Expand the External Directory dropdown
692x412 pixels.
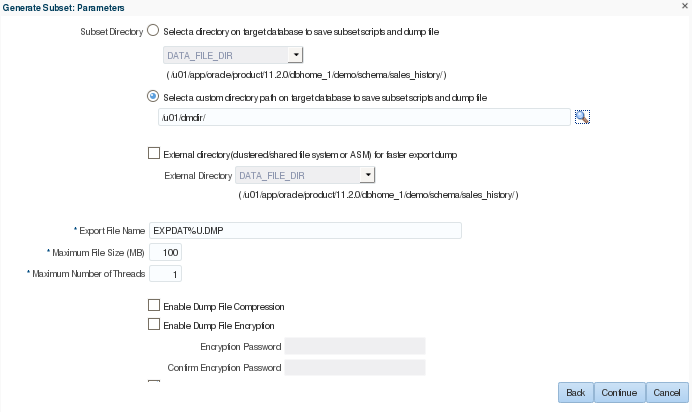368,175
